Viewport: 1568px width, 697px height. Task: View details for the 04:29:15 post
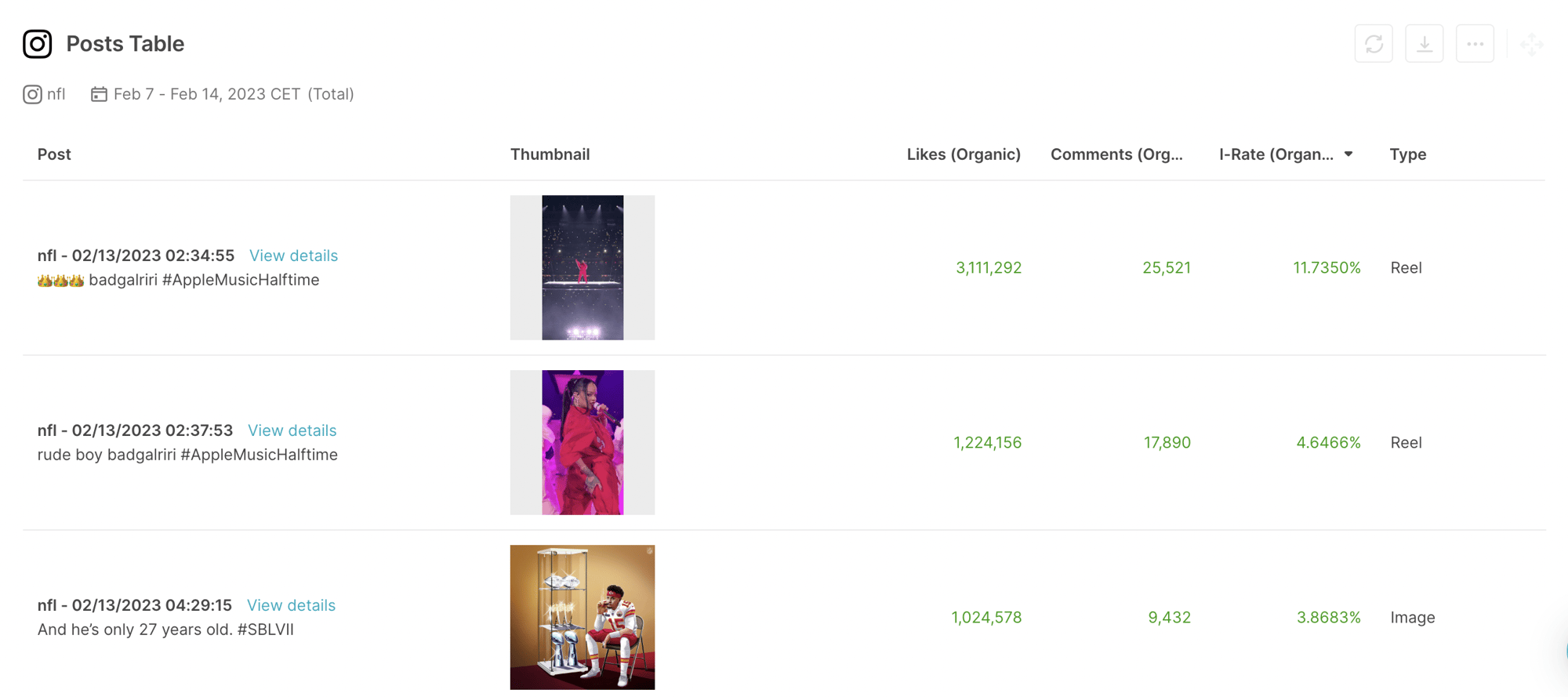291,605
